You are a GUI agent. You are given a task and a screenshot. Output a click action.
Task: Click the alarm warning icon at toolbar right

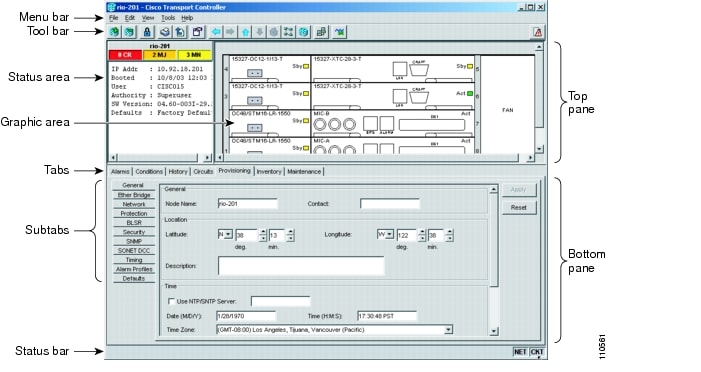coord(538,32)
